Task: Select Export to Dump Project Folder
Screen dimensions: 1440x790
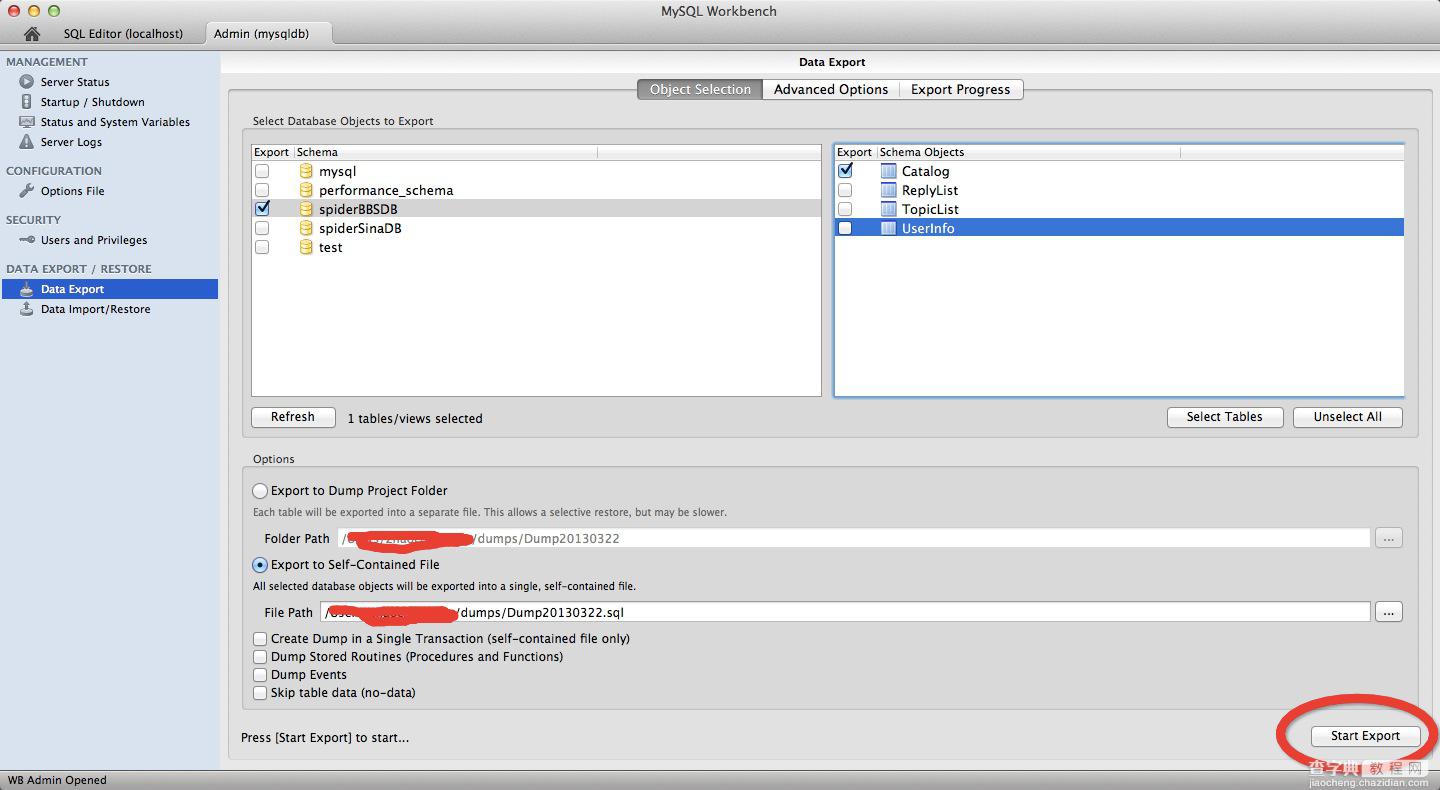Action: (x=260, y=491)
